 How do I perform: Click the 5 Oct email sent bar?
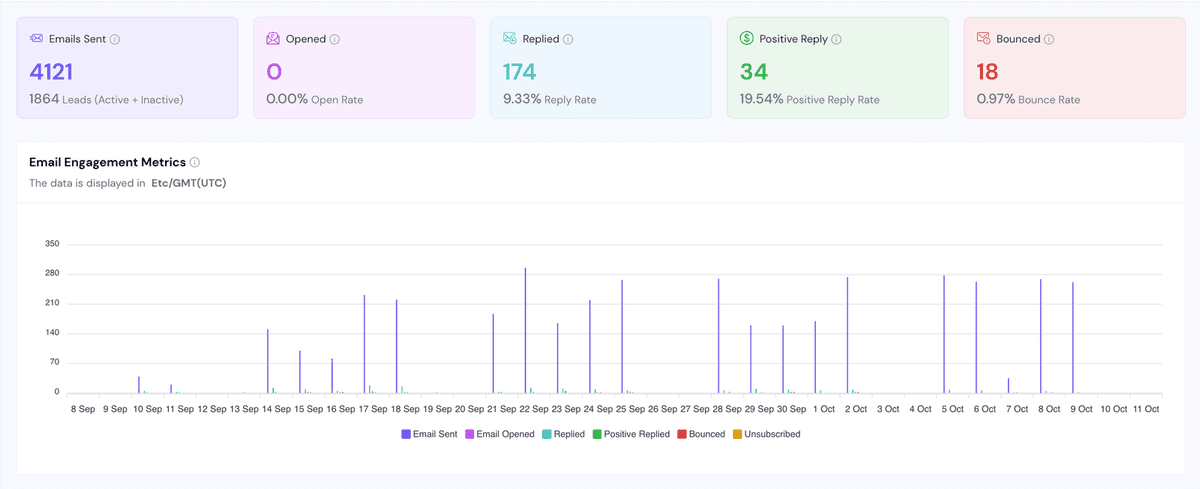pyautogui.click(x=944, y=334)
